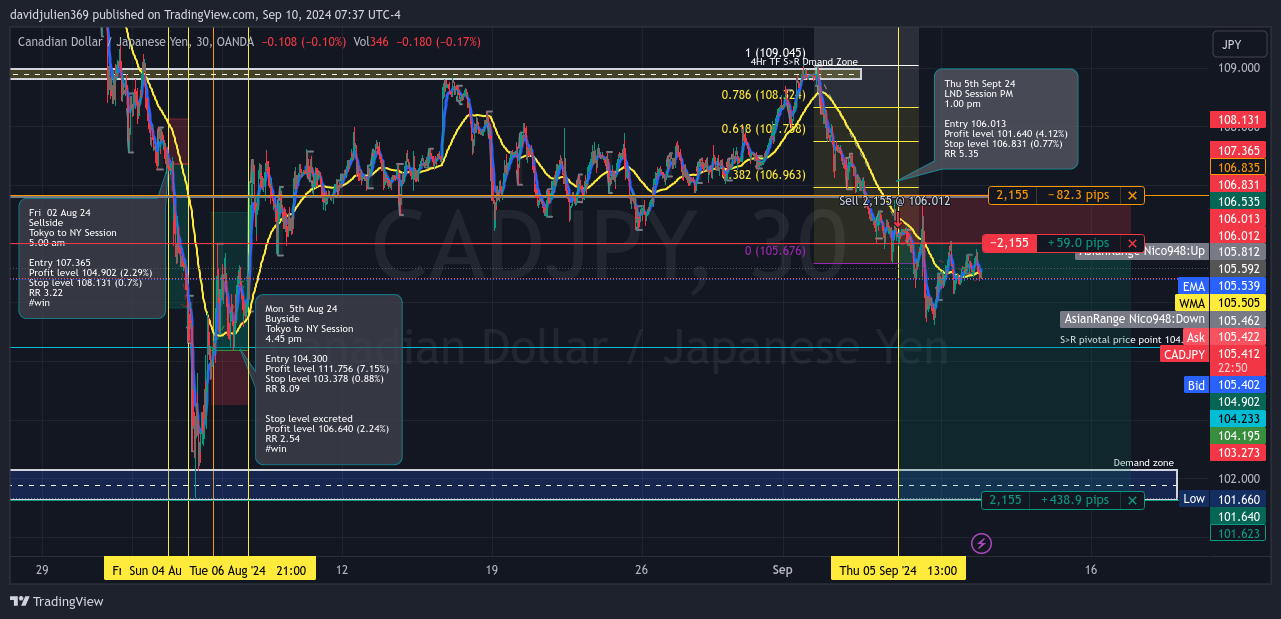Click the purple lightning bolt icon
This screenshot has height=619, width=1281.
pyautogui.click(x=982, y=543)
